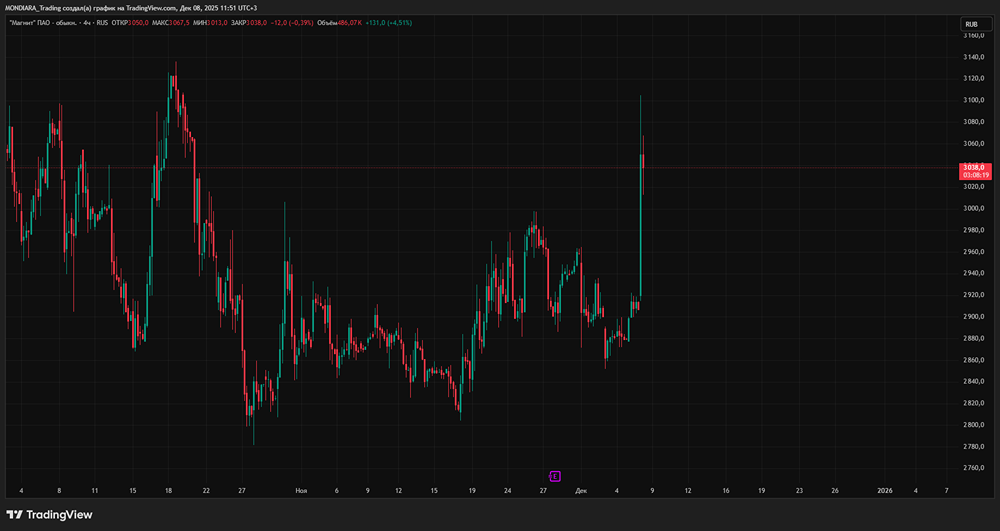Click the 23 date label on time axis

click(x=799, y=491)
